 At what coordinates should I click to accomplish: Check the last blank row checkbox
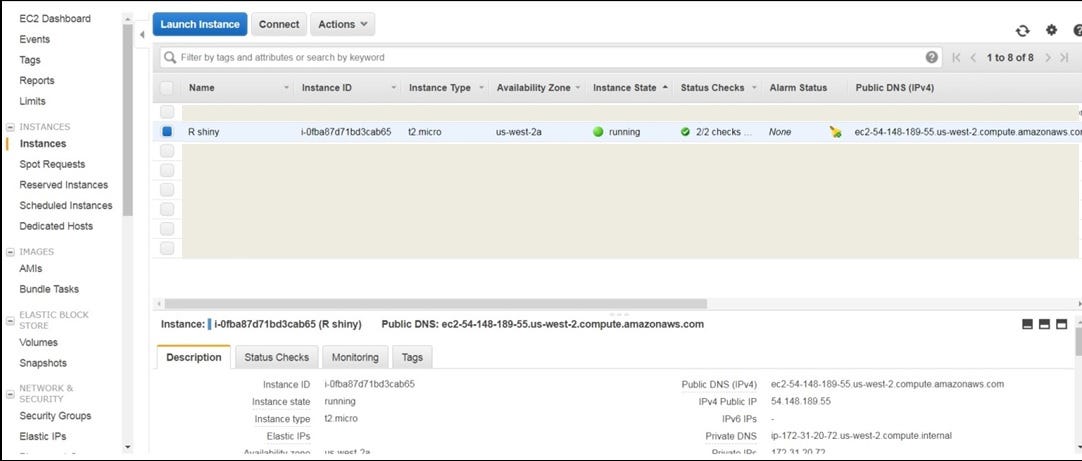pyautogui.click(x=167, y=248)
